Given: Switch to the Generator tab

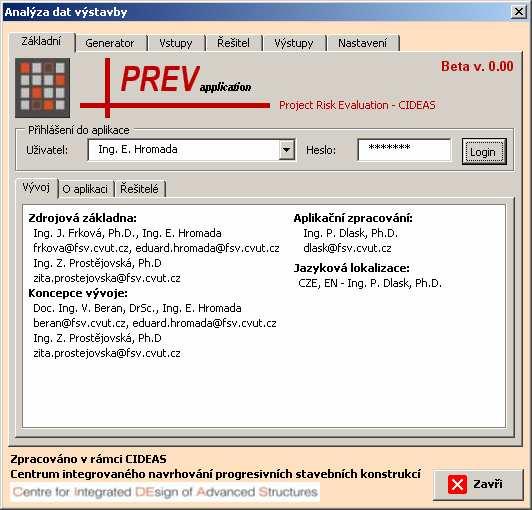Looking at the screenshot, I should (110, 43).
